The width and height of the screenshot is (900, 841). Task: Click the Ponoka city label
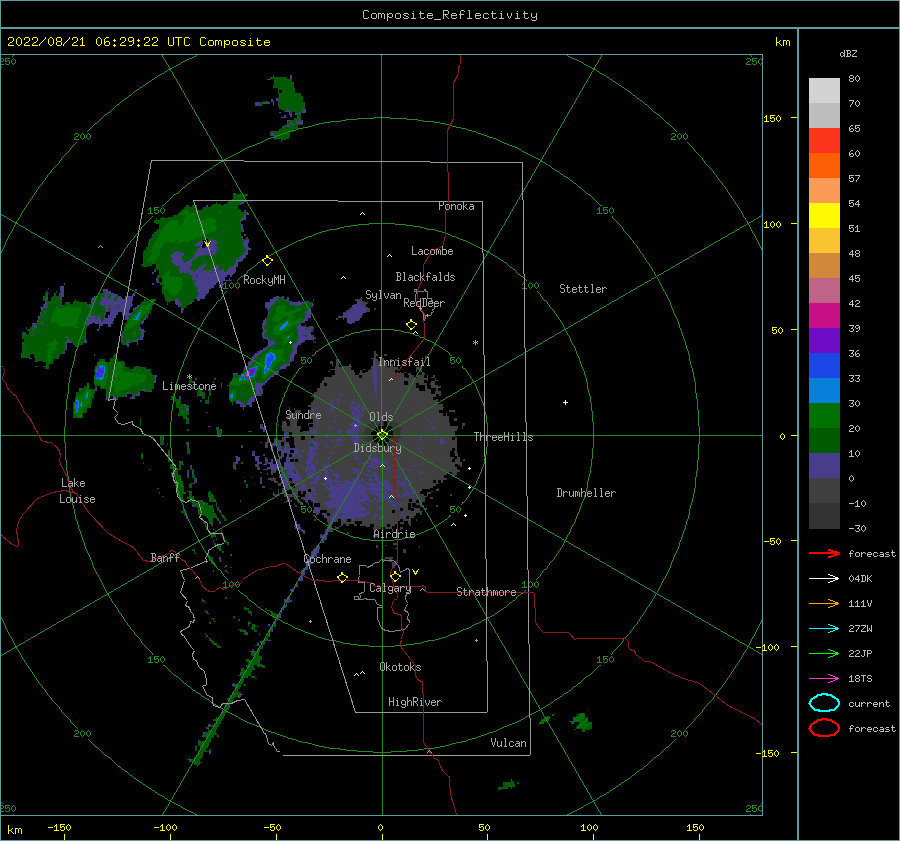pos(456,206)
